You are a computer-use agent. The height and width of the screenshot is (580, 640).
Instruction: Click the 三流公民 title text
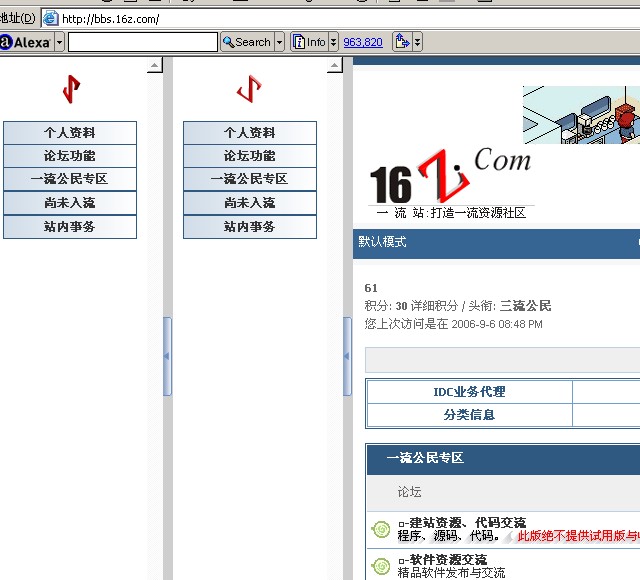526,306
